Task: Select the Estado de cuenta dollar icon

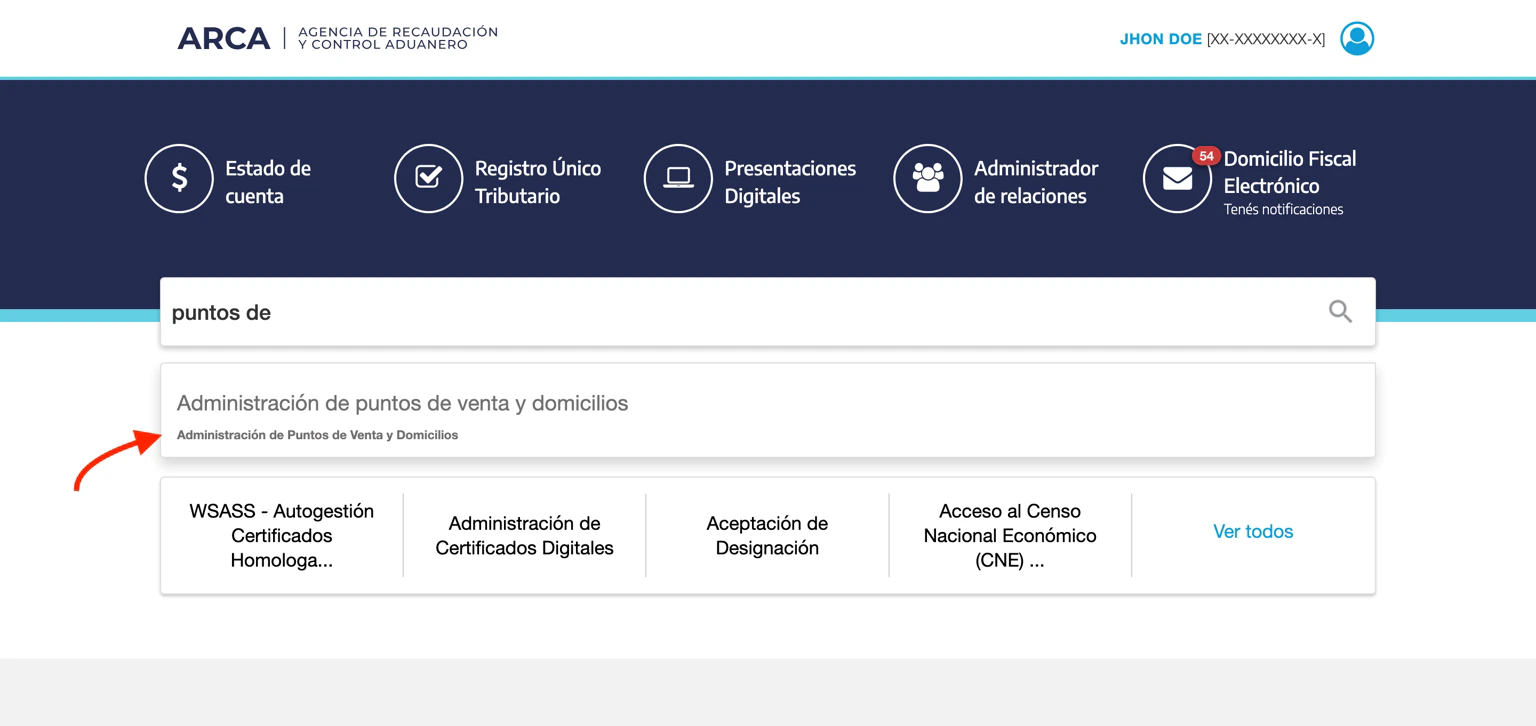Action: (179, 178)
